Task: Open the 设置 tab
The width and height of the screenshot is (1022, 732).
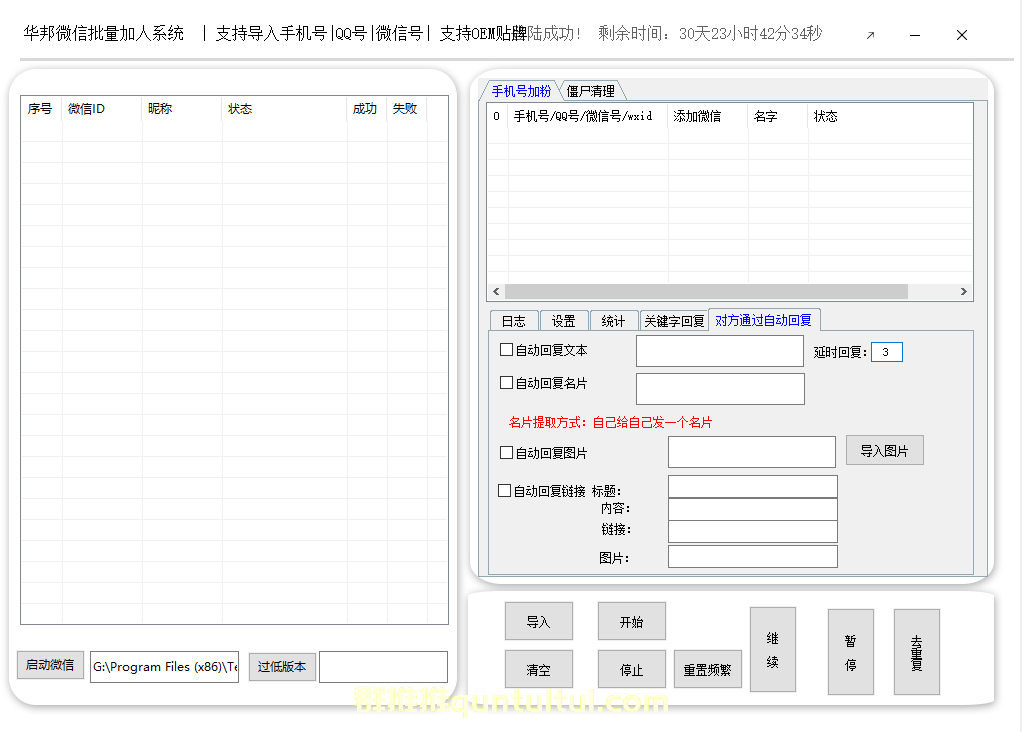Action: click(564, 321)
